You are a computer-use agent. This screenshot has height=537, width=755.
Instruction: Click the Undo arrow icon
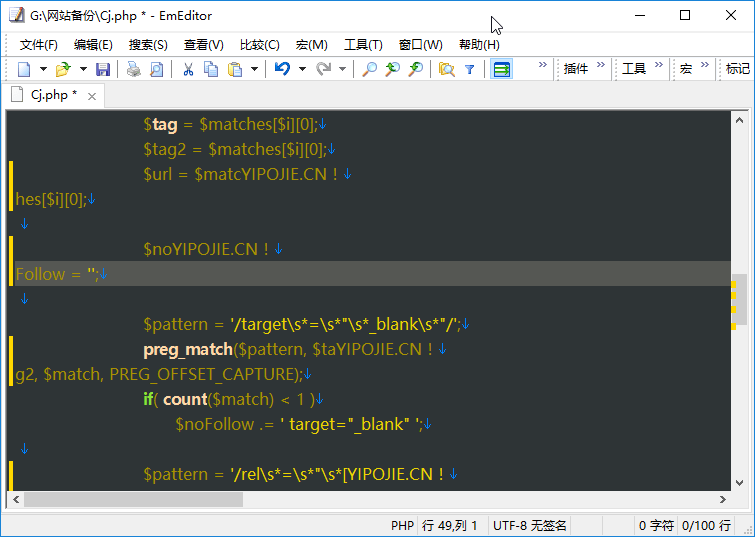click(x=282, y=69)
